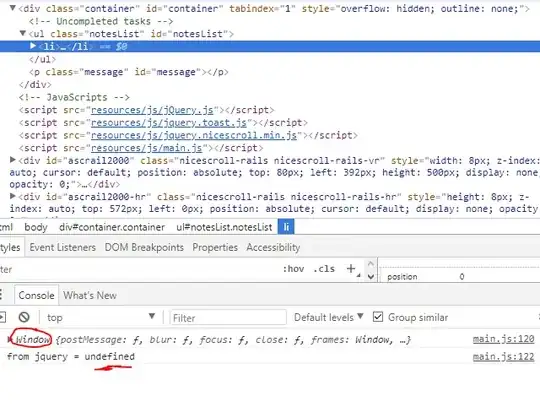Open the DOM Breakpoints tab
The image size is (540, 407).
click(x=144, y=247)
